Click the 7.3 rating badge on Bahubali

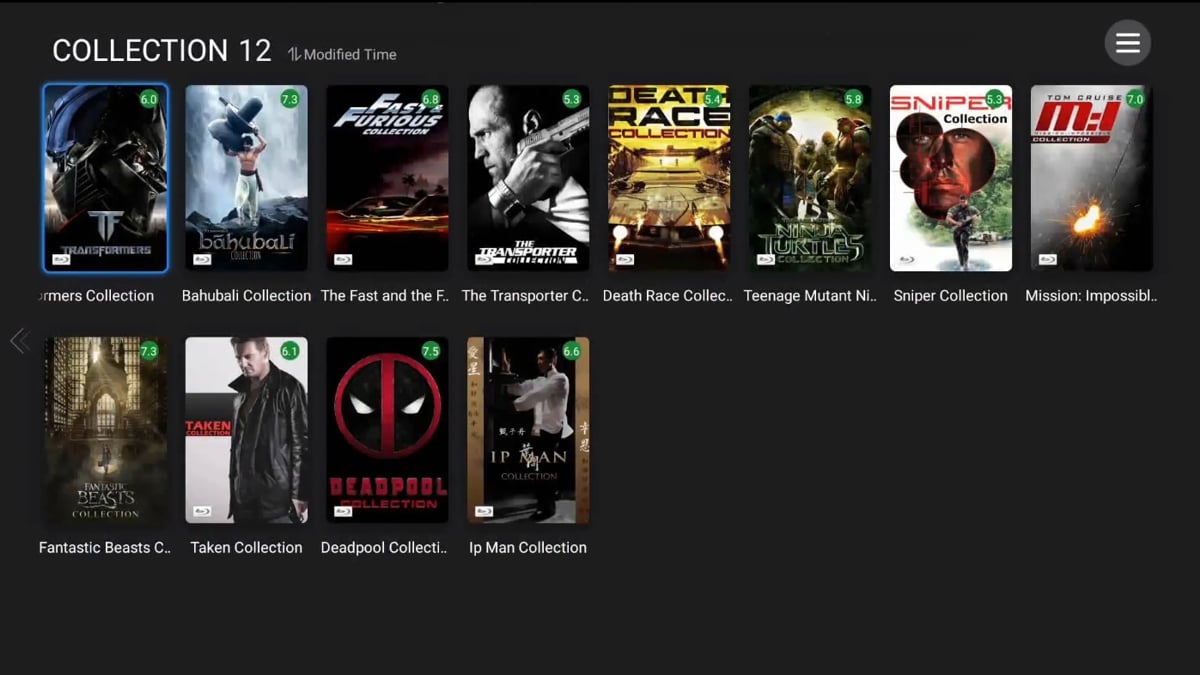(x=290, y=99)
